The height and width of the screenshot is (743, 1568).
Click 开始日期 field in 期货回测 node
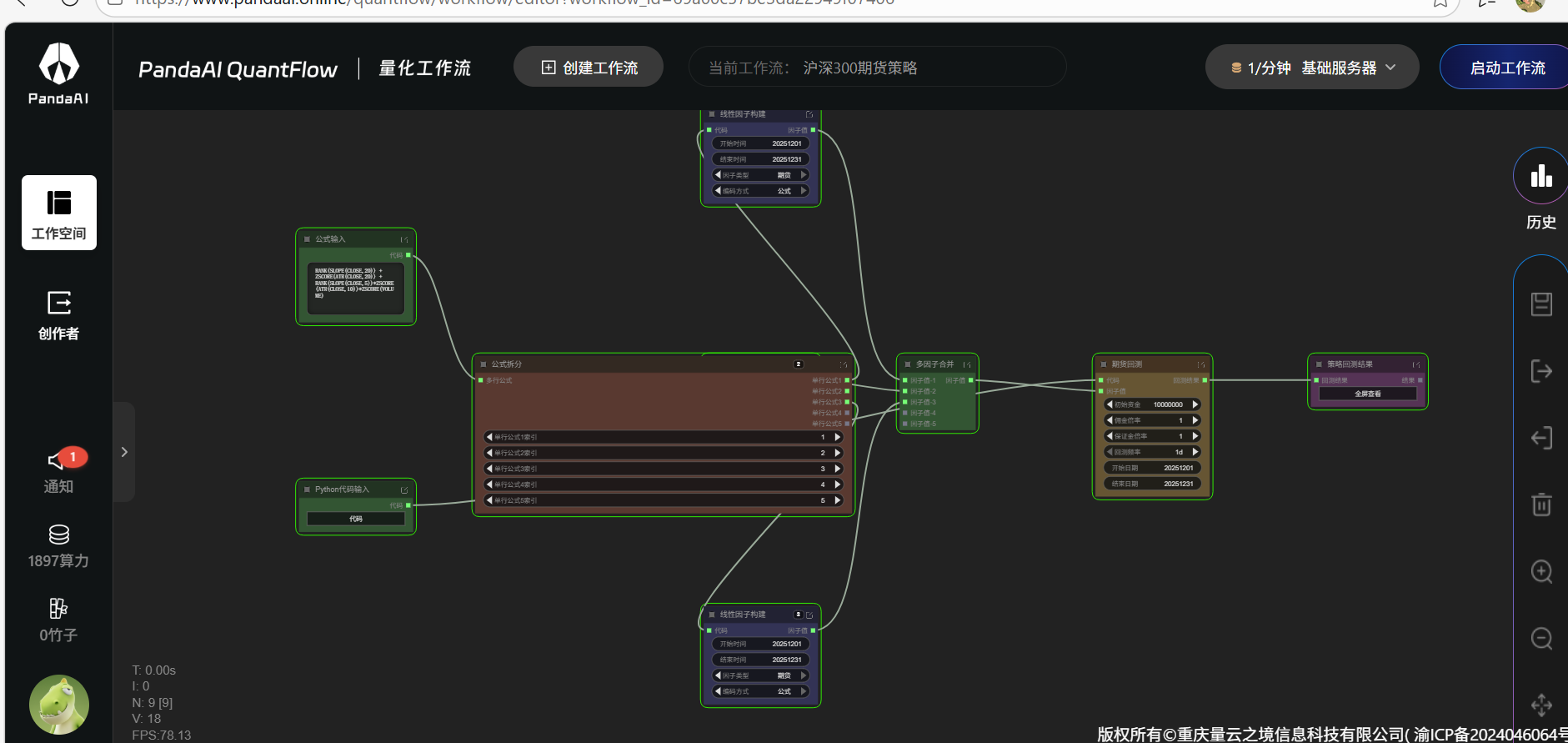click(x=1153, y=468)
